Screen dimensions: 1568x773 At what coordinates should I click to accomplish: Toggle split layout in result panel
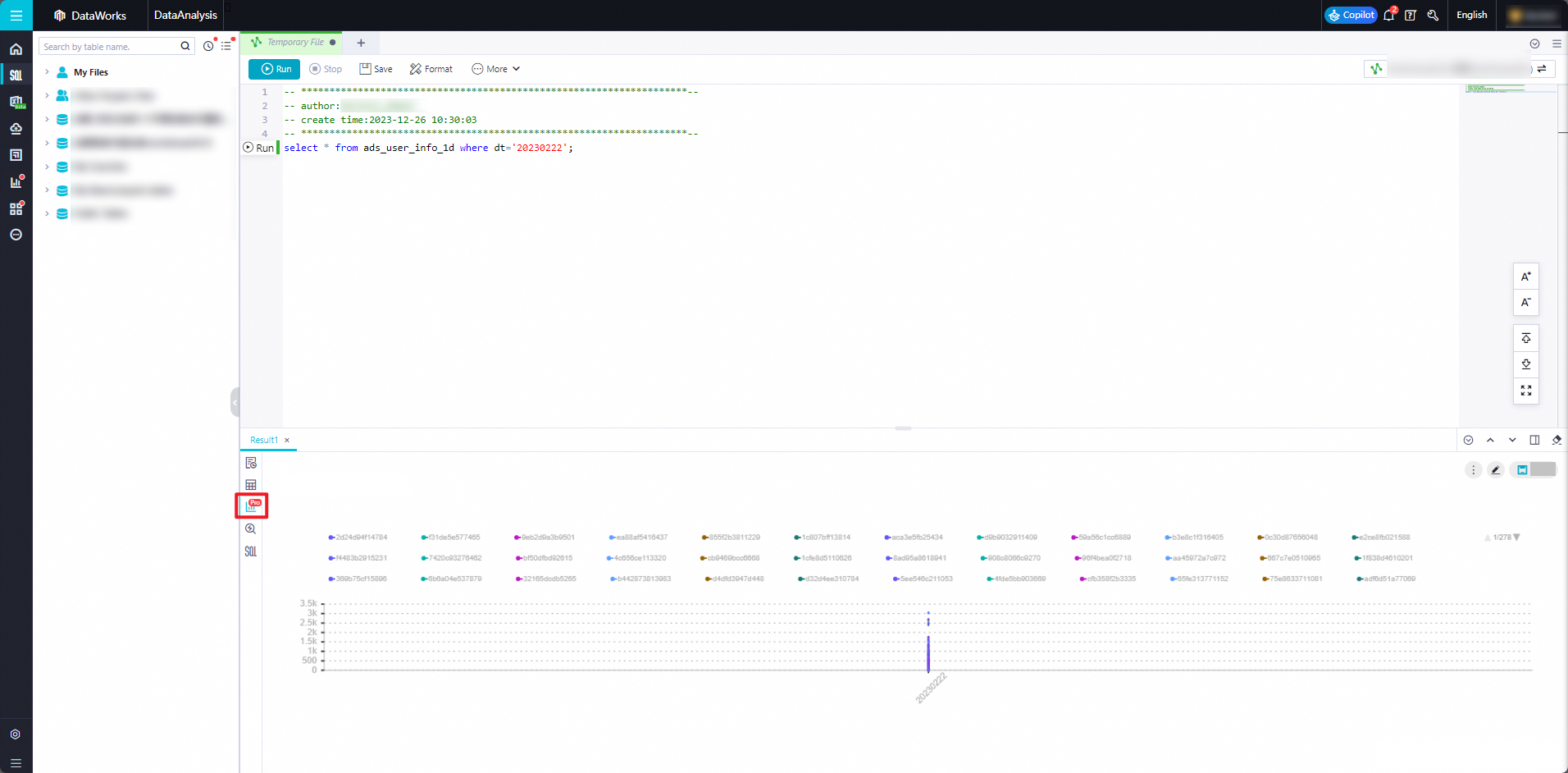1534,440
